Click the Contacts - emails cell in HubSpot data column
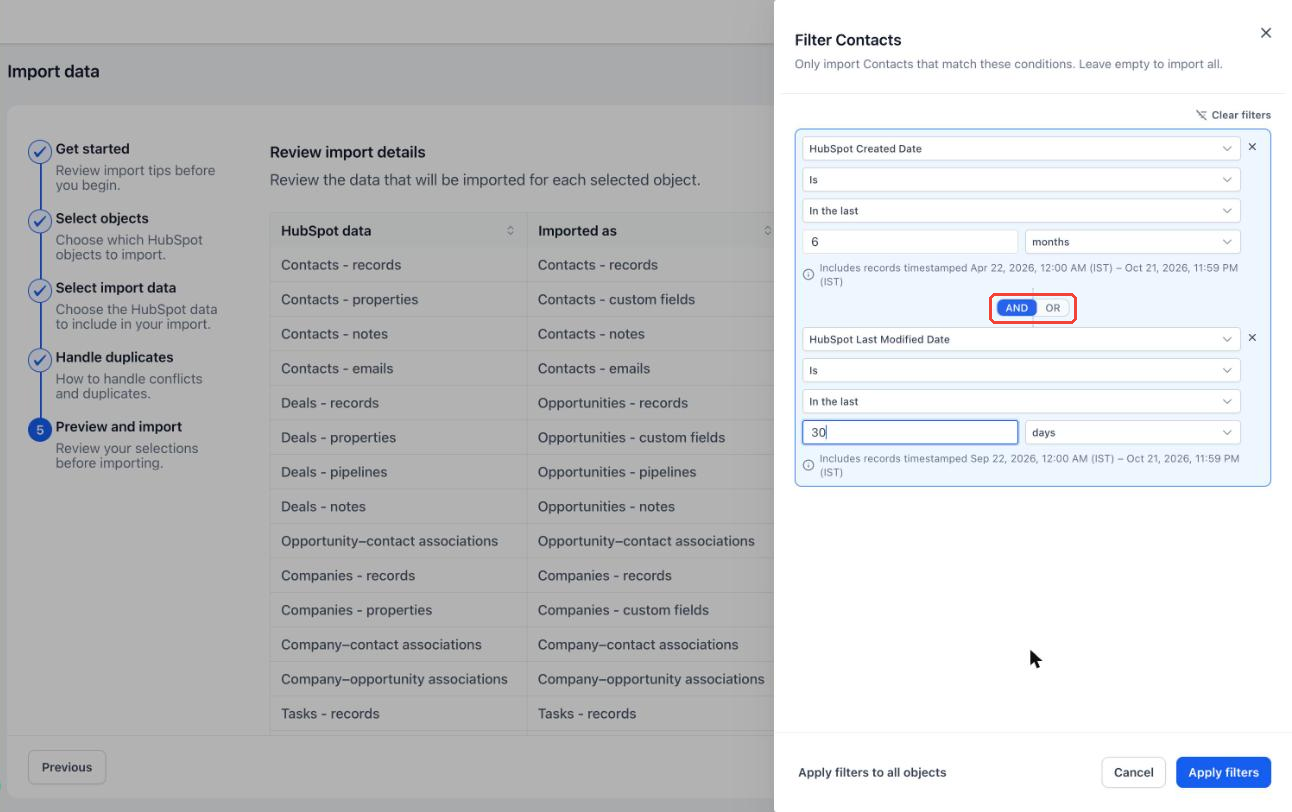 (x=398, y=368)
